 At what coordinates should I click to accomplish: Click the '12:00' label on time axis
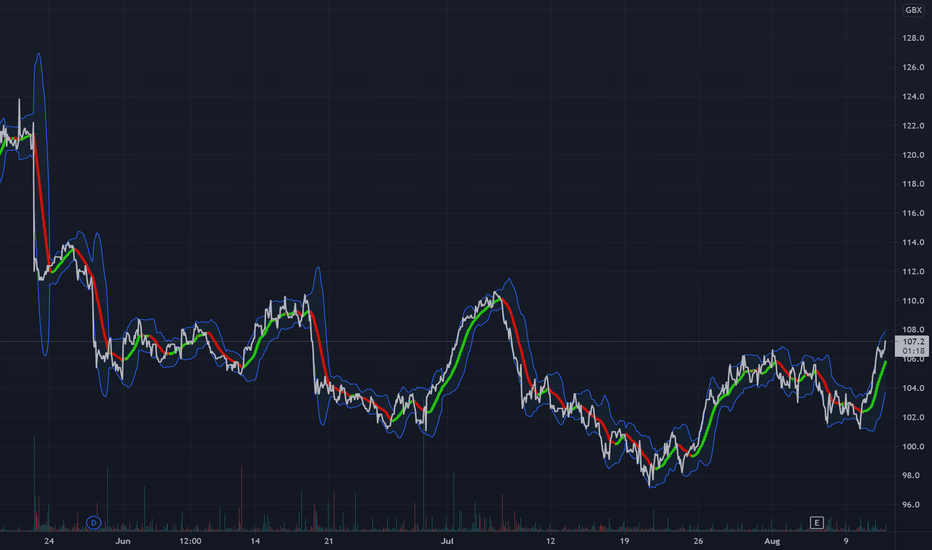tap(190, 541)
